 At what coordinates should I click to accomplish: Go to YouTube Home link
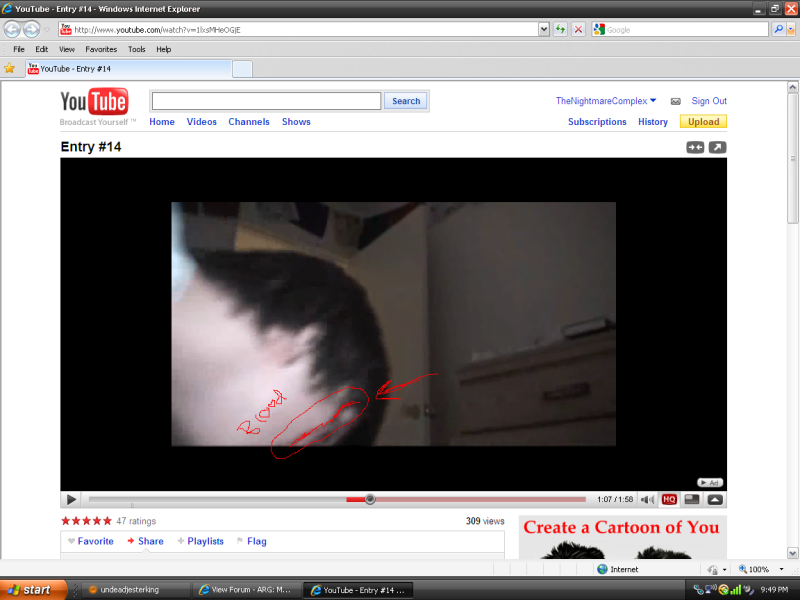point(162,121)
